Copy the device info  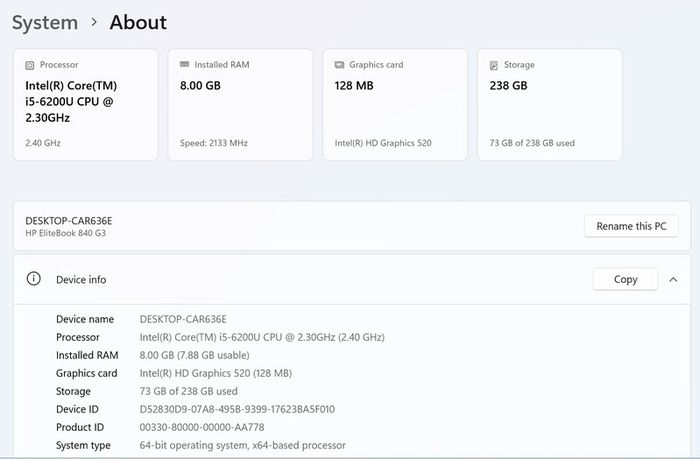pos(625,279)
